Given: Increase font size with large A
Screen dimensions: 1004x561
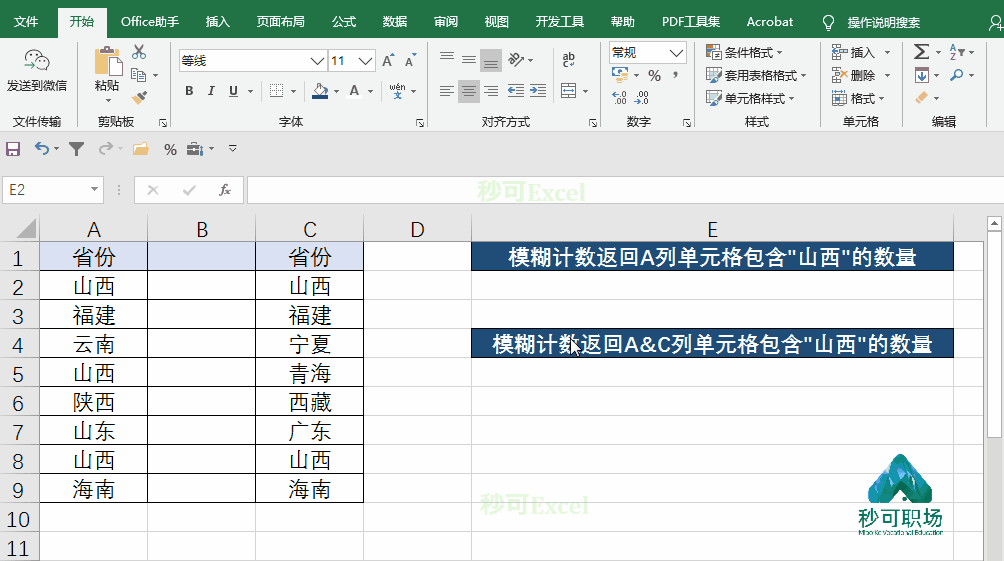Looking at the screenshot, I should tap(388, 61).
